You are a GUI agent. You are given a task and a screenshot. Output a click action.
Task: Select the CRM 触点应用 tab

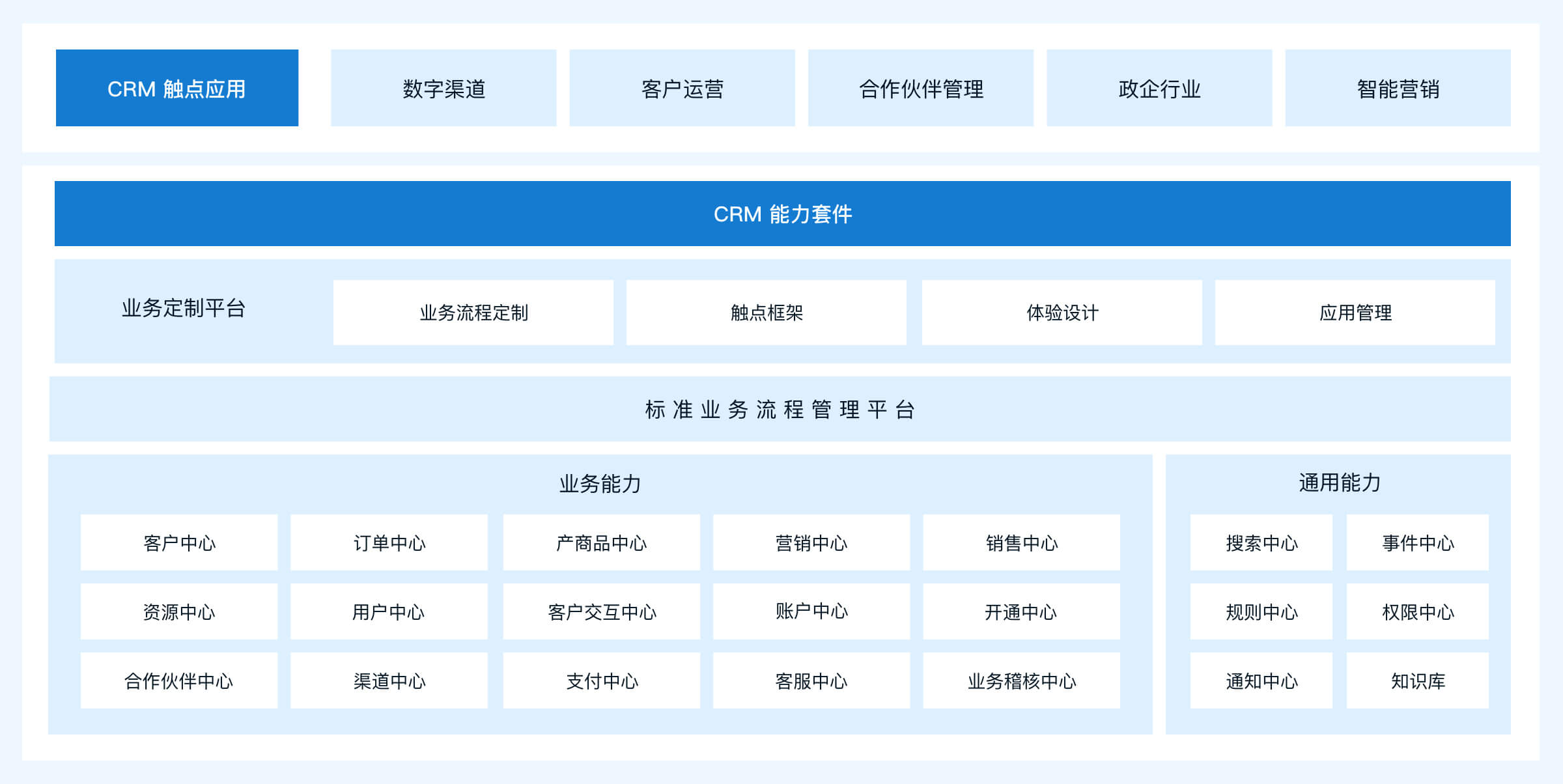click(x=176, y=88)
